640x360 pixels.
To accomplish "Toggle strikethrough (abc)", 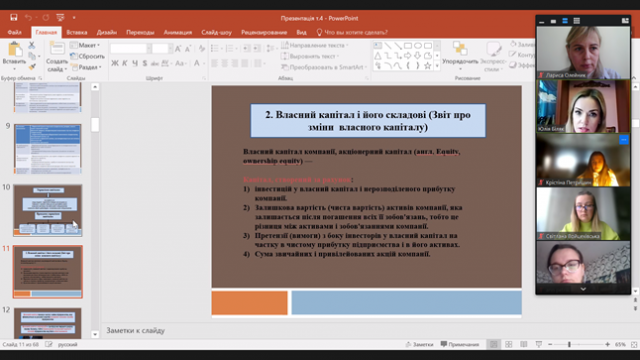I will click(154, 63).
